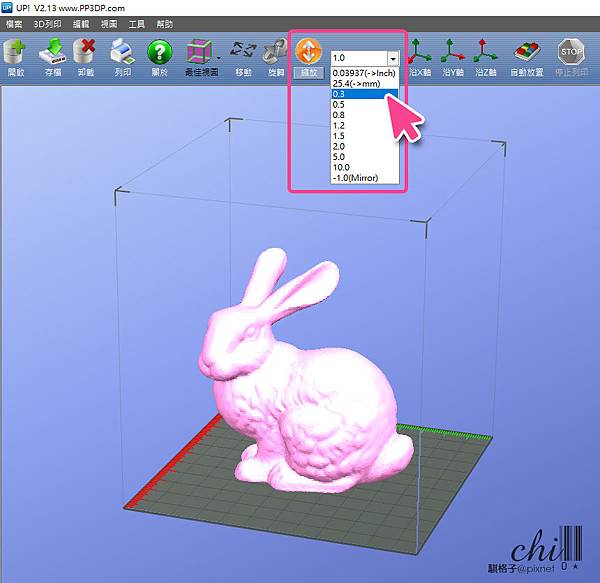Click the Print (列印) printer icon
The width and height of the screenshot is (600, 583).
tap(122, 52)
